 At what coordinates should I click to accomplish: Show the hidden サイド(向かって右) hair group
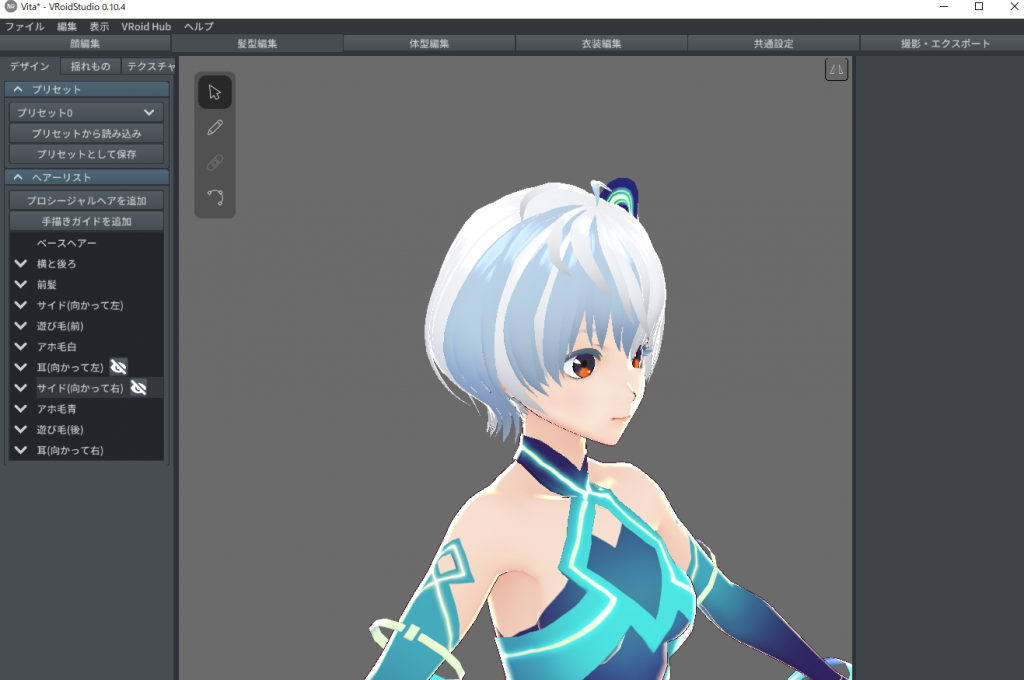[139, 388]
